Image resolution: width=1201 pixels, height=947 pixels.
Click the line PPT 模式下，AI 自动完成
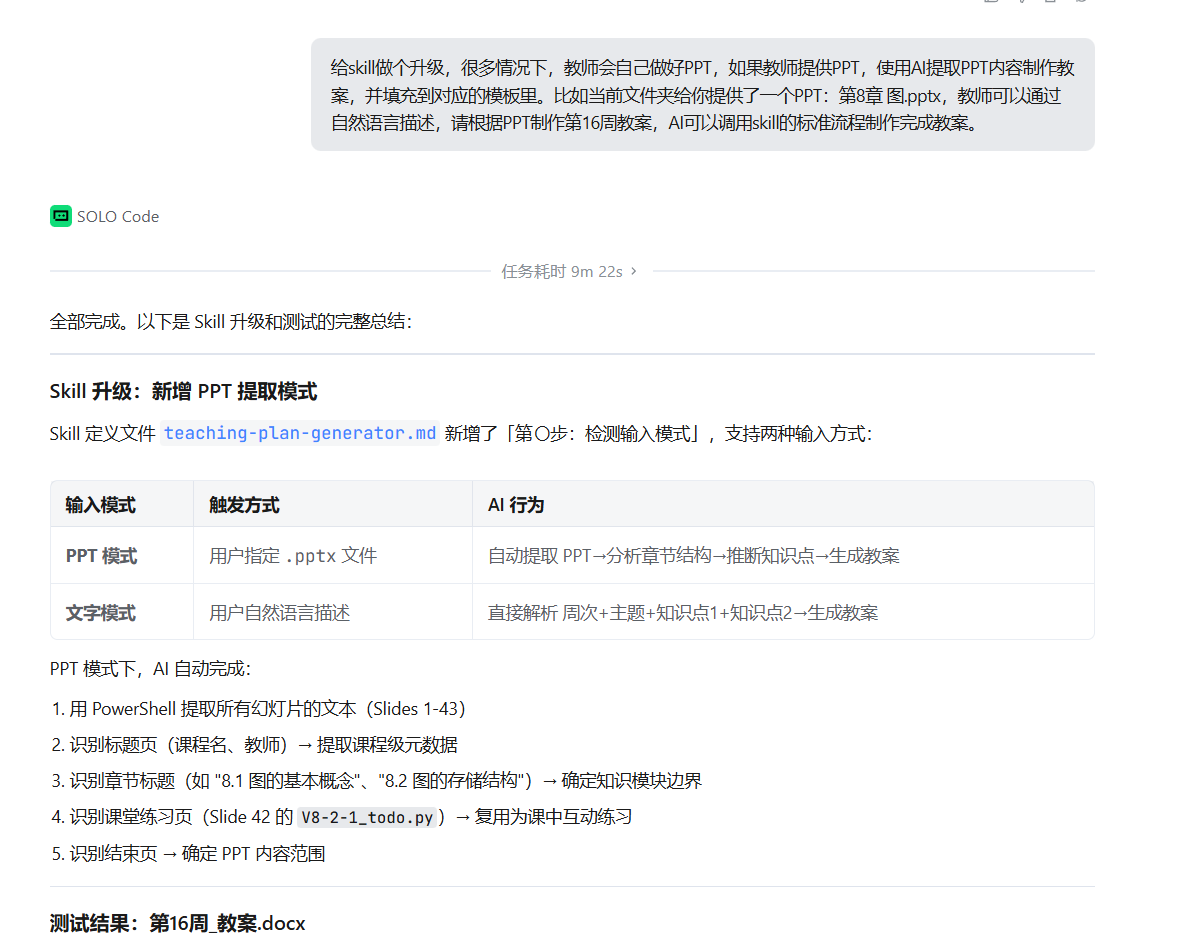click(150, 668)
